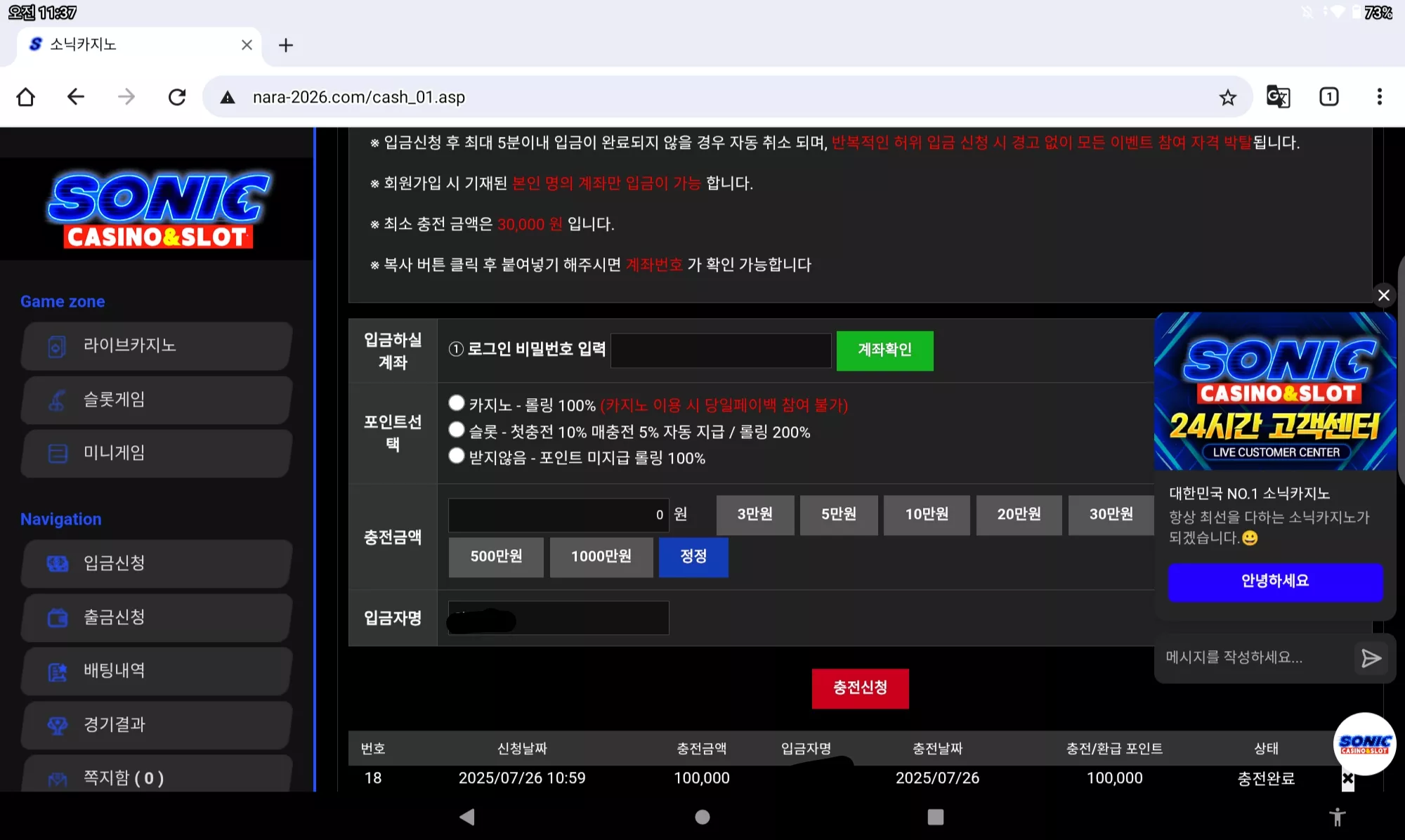
Task: Open 경기결과 results
Action: point(157,725)
